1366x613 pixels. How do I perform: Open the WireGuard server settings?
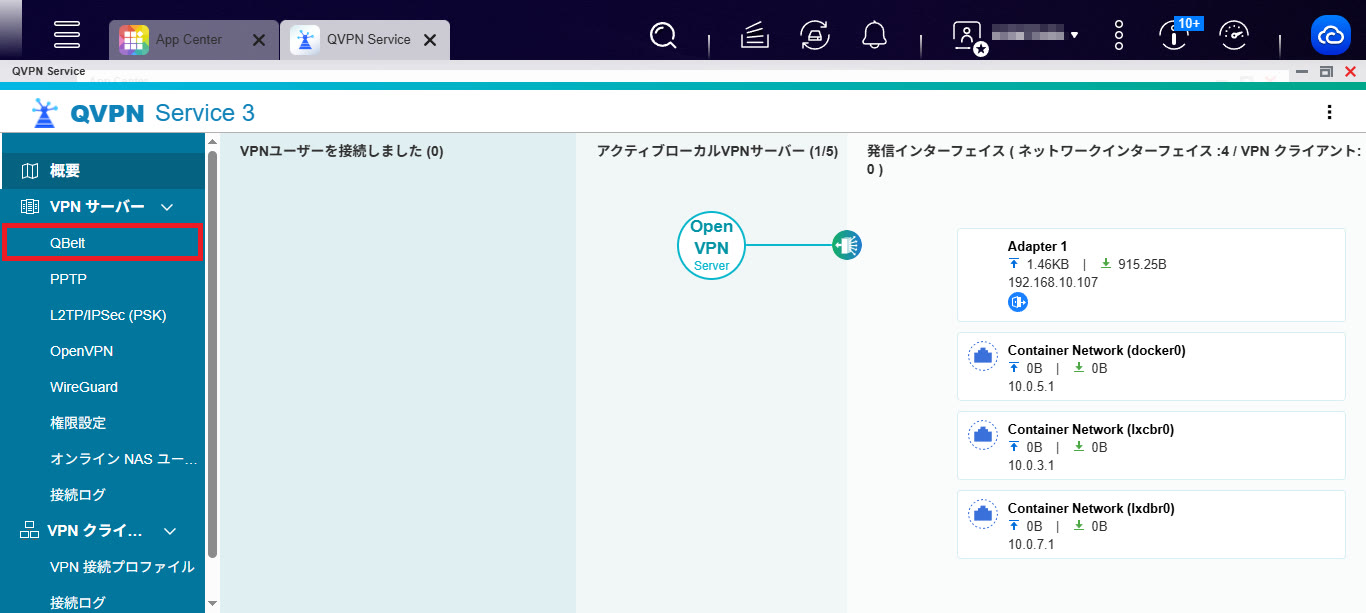84,387
